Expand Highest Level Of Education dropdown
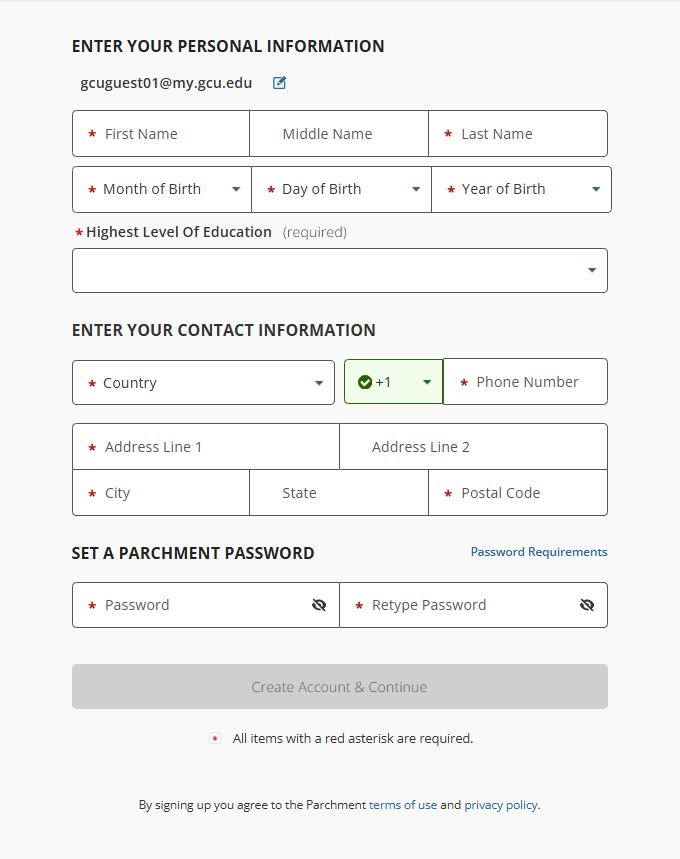 tap(340, 271)
